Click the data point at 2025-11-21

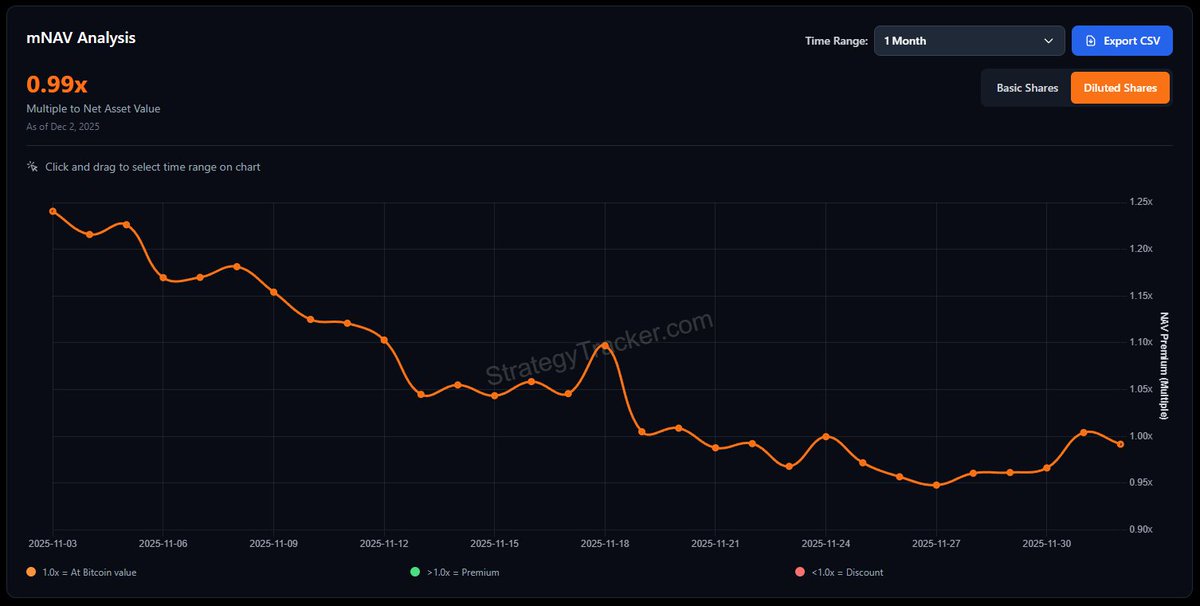[x=715, y=448]
